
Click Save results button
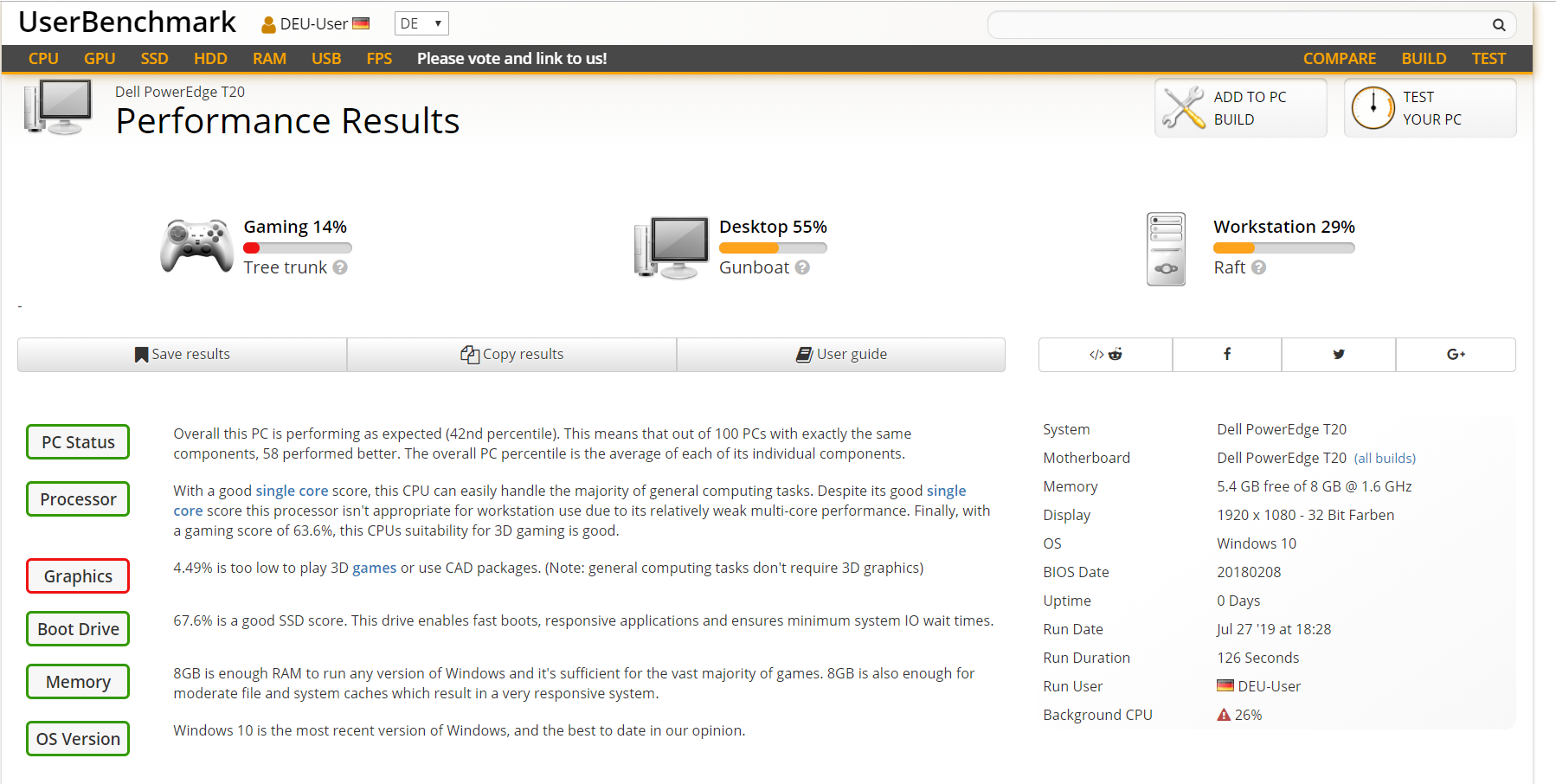[x=183, y=355]
